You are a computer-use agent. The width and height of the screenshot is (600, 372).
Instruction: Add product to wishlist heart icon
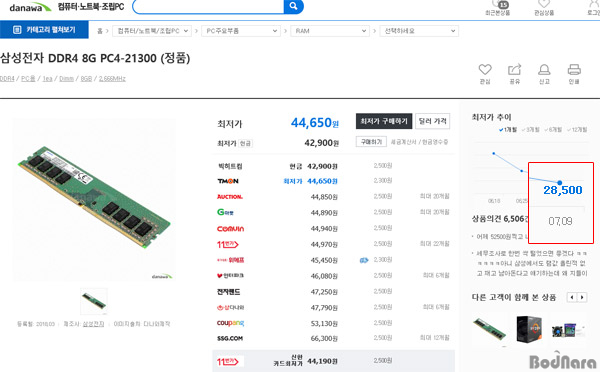(x=485, y=70)
